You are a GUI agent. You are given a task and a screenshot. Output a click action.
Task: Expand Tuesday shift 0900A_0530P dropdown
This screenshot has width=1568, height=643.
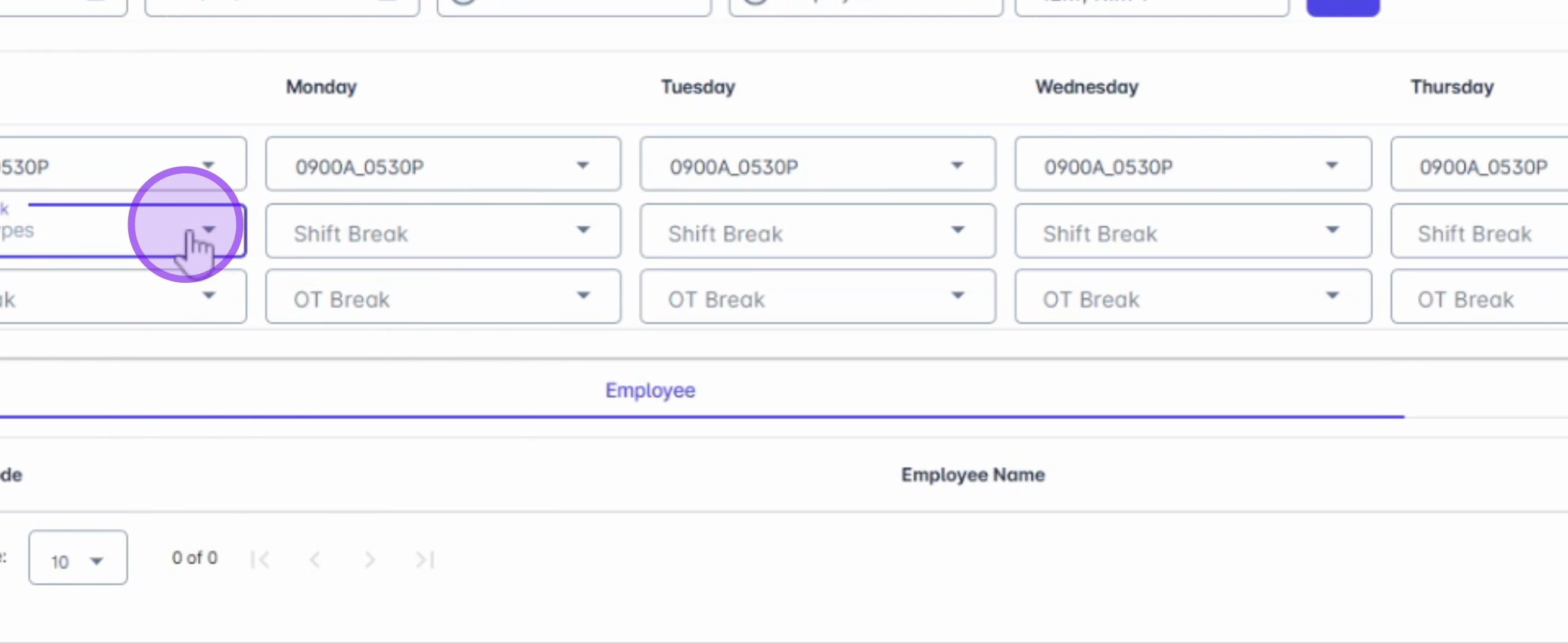point(817,165)
